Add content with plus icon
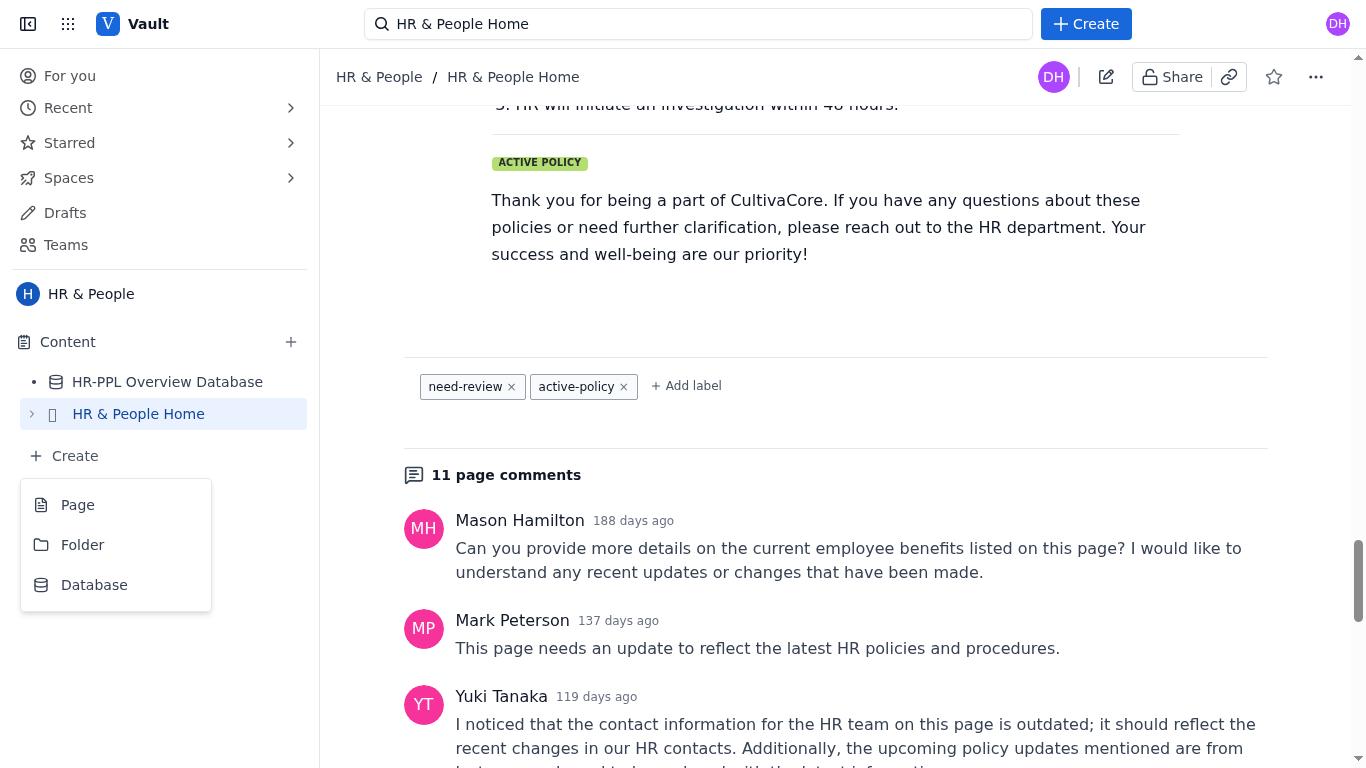This screenshot has height=768, width=1366. (x=291, y=342)
